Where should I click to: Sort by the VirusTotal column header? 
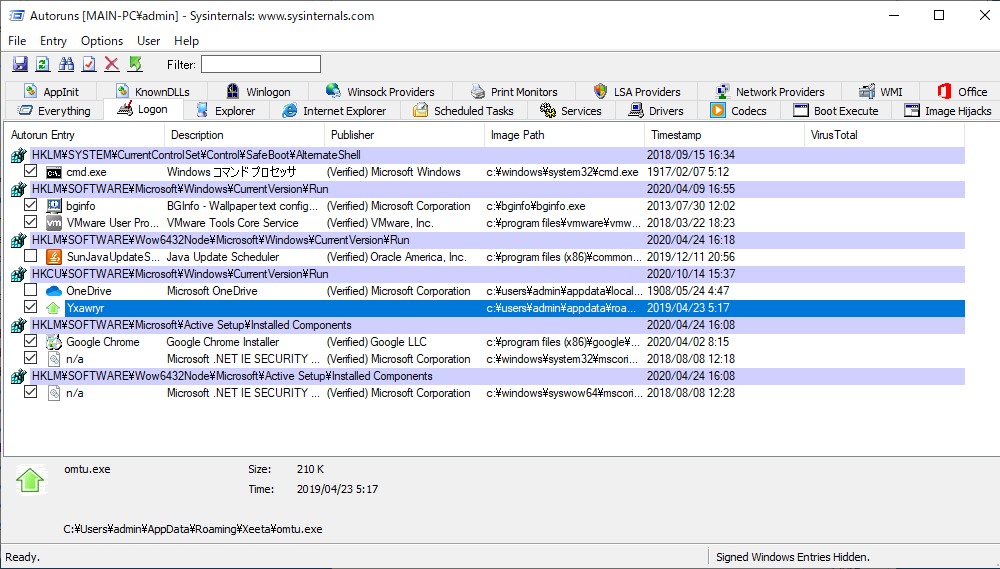click(x=885, y=135)
